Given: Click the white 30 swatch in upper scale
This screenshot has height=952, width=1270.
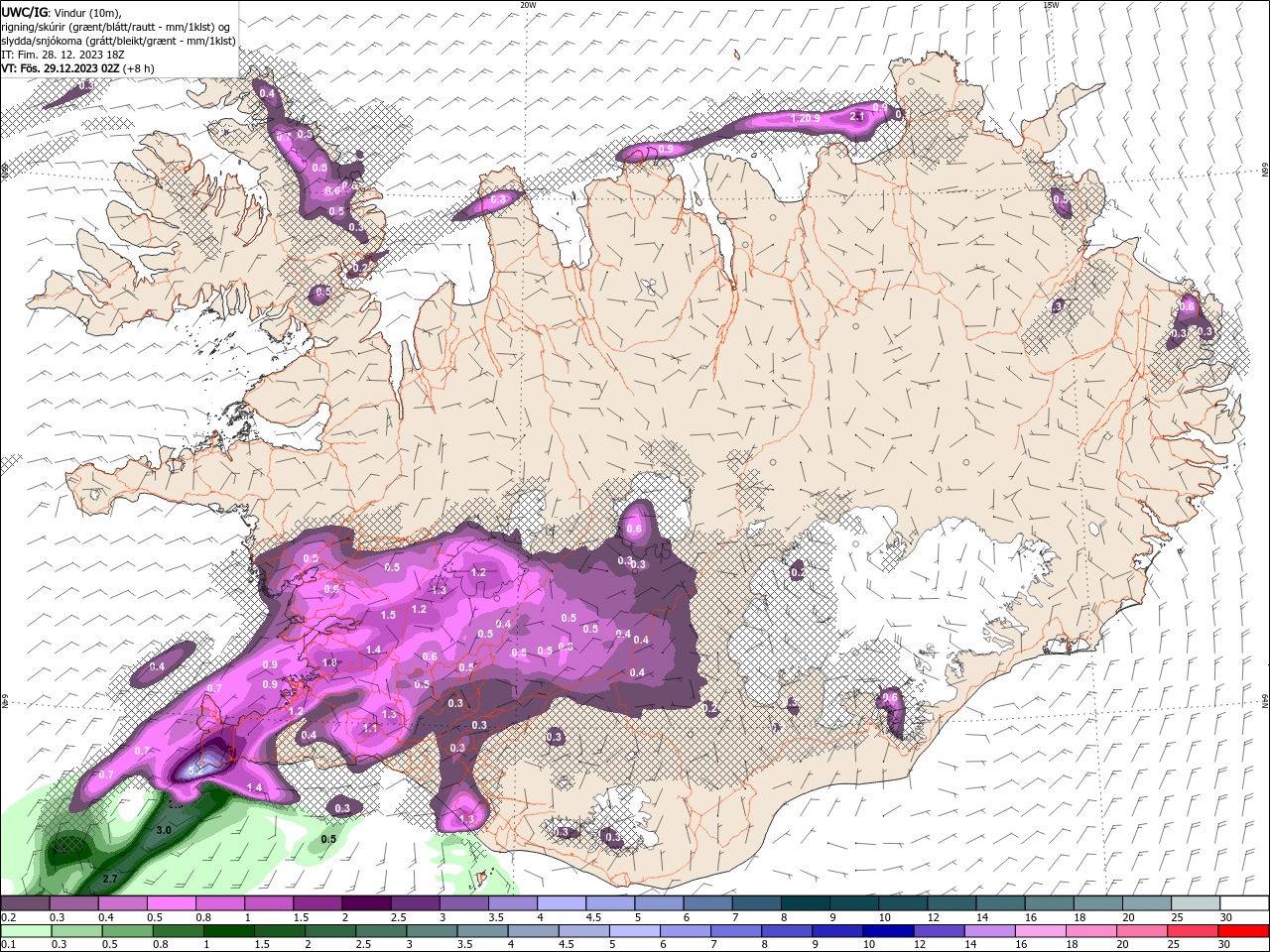Looking at the screenshot, I should click(x=1244, y=902).
